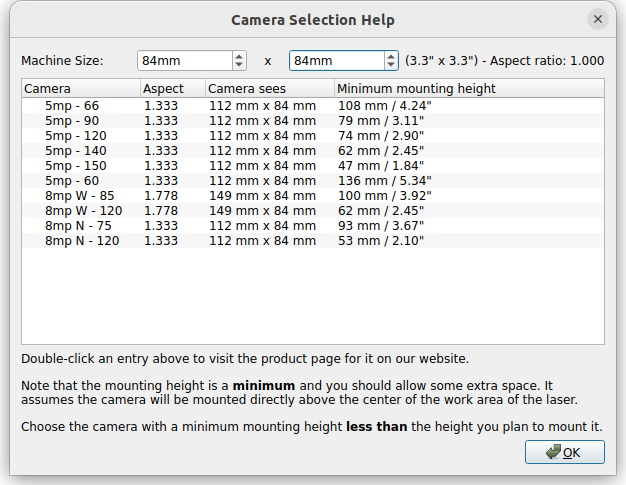Decrease machine height with down arrow

point(391,65)
